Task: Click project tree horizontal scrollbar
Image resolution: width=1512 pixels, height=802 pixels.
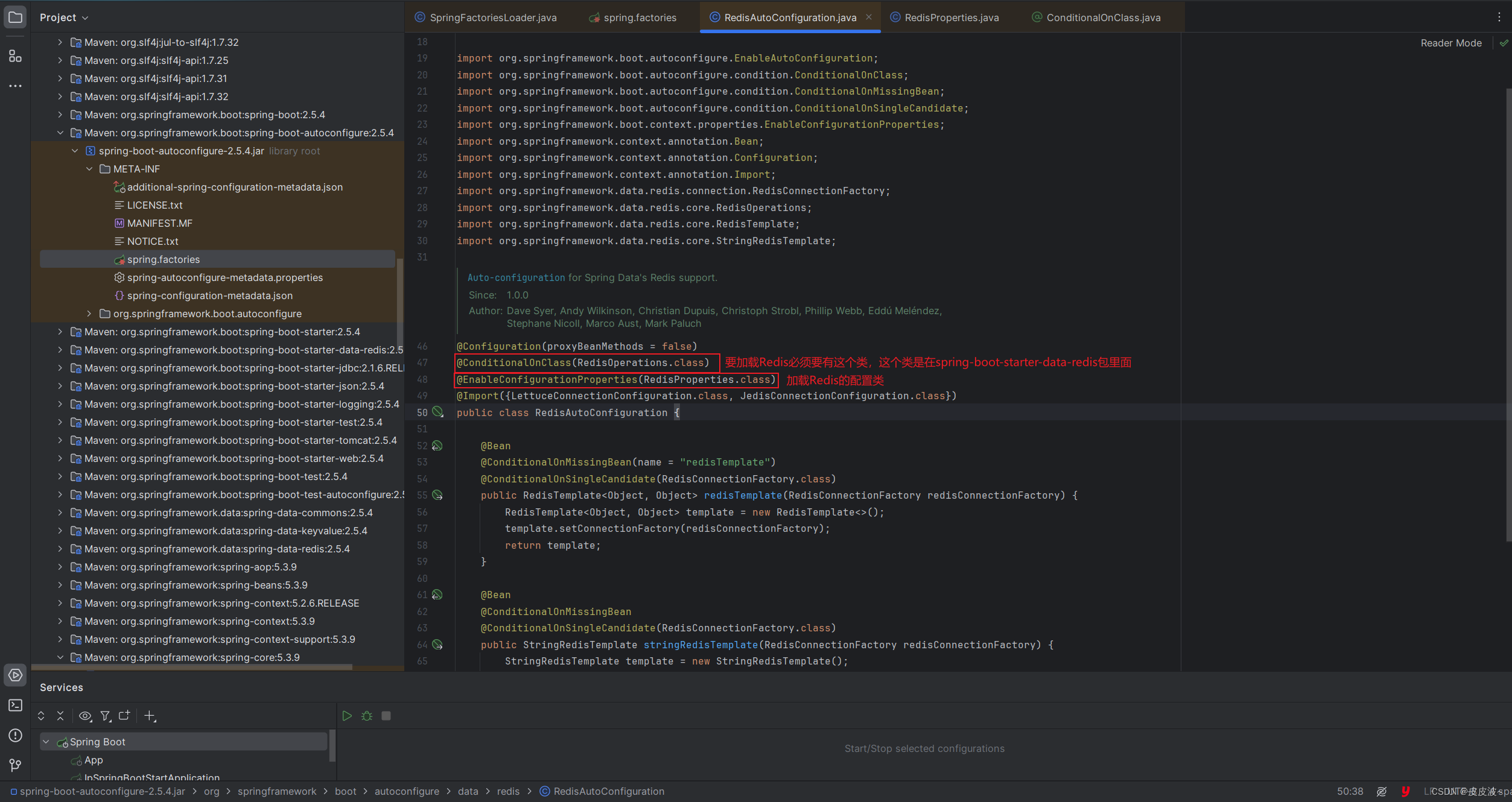Action: pos(191,667)
